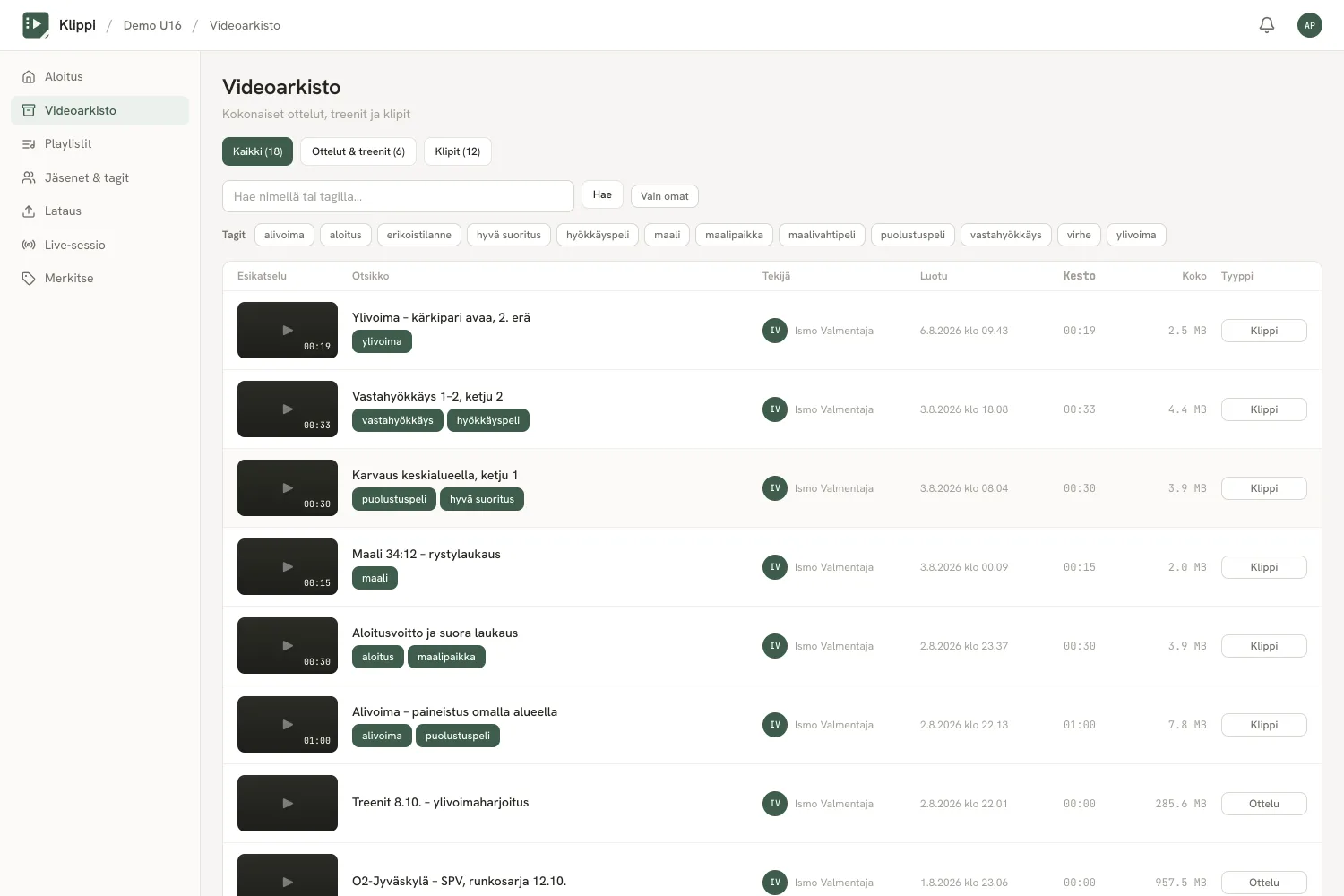
Task: Switch to the Klipit (12) tab
Action: click(458, 151)
